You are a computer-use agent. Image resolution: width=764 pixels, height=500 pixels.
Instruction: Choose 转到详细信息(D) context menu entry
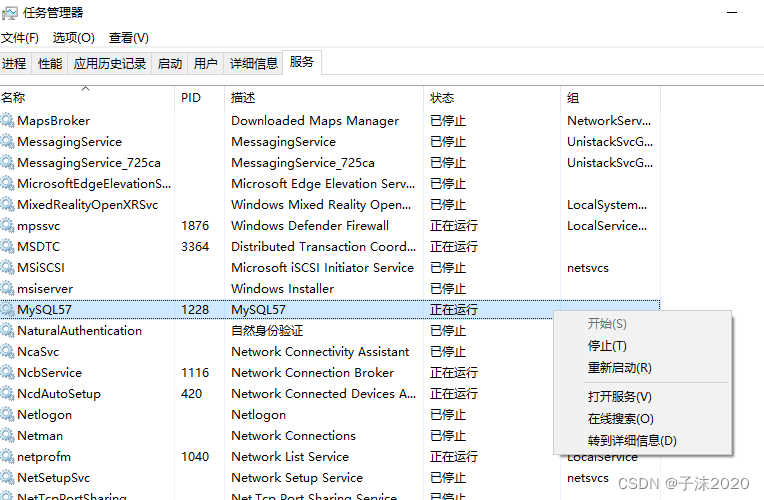click(x=632, y=441)
